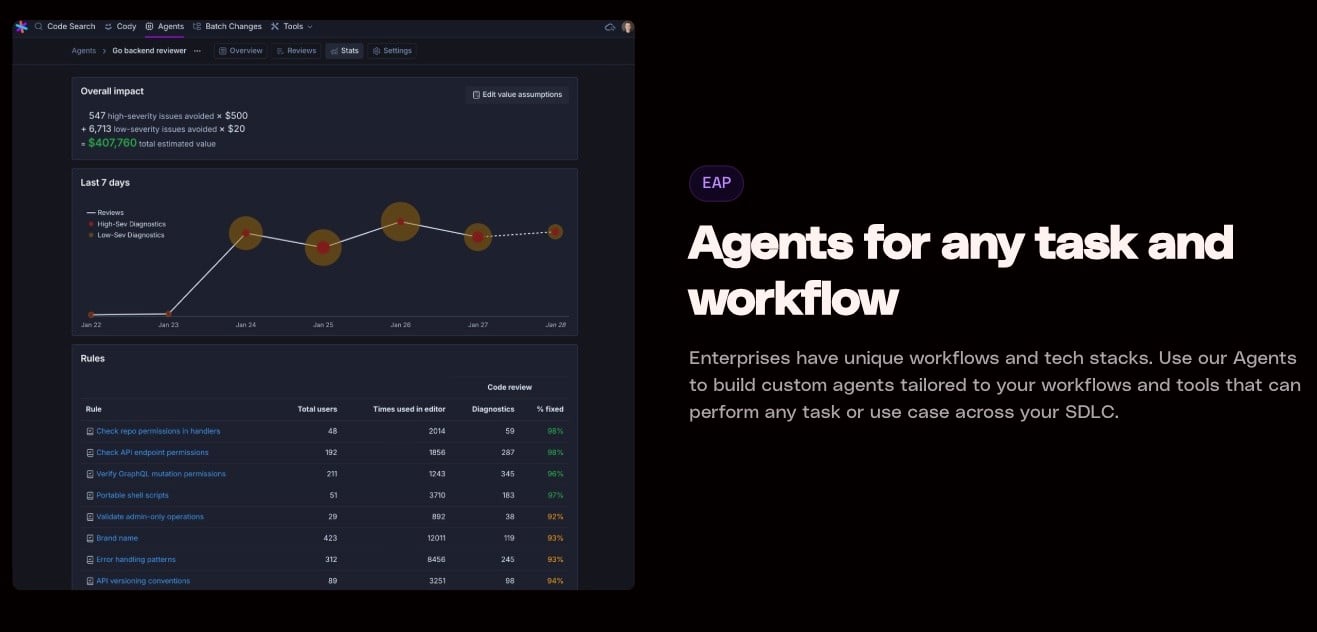The image size is (1317, 632).
Task: Click the Jan 26 data point on the chart
Action: click(400, 221)
